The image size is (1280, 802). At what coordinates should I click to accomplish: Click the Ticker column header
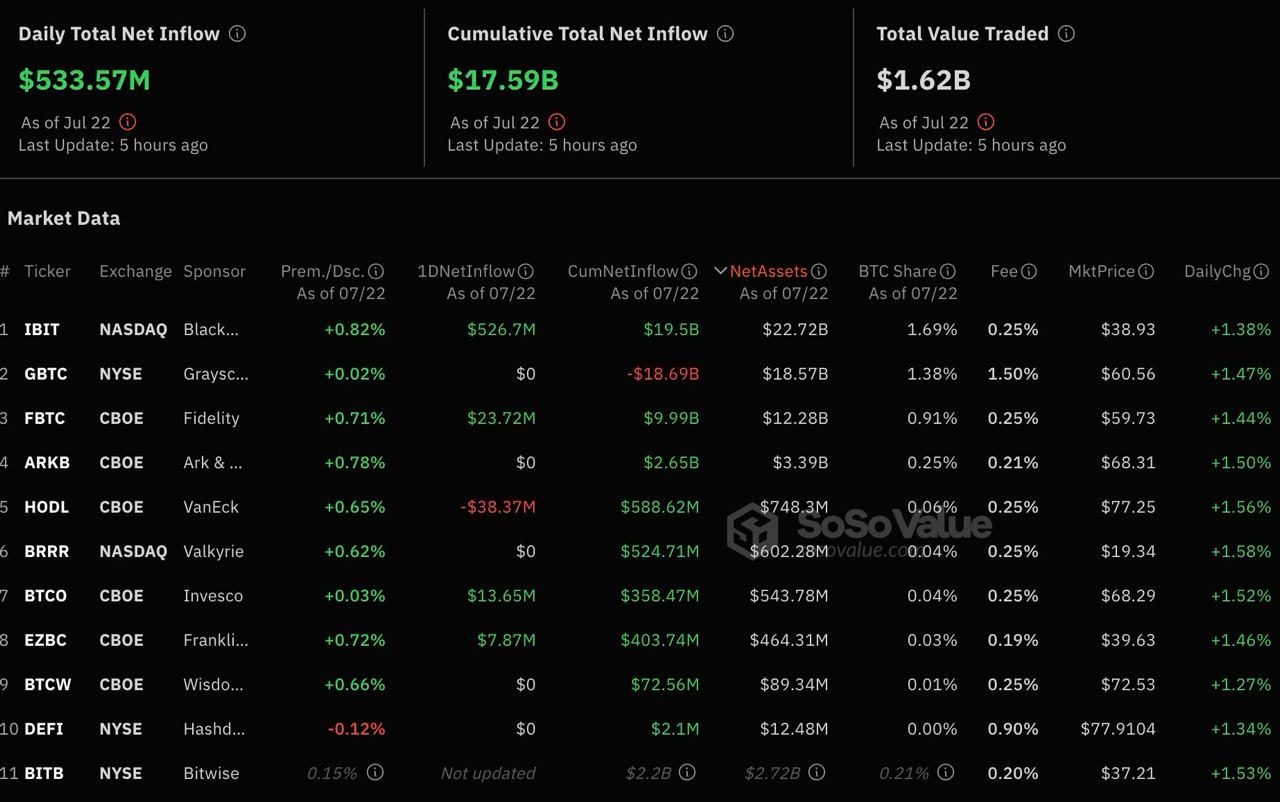point(48,271)
